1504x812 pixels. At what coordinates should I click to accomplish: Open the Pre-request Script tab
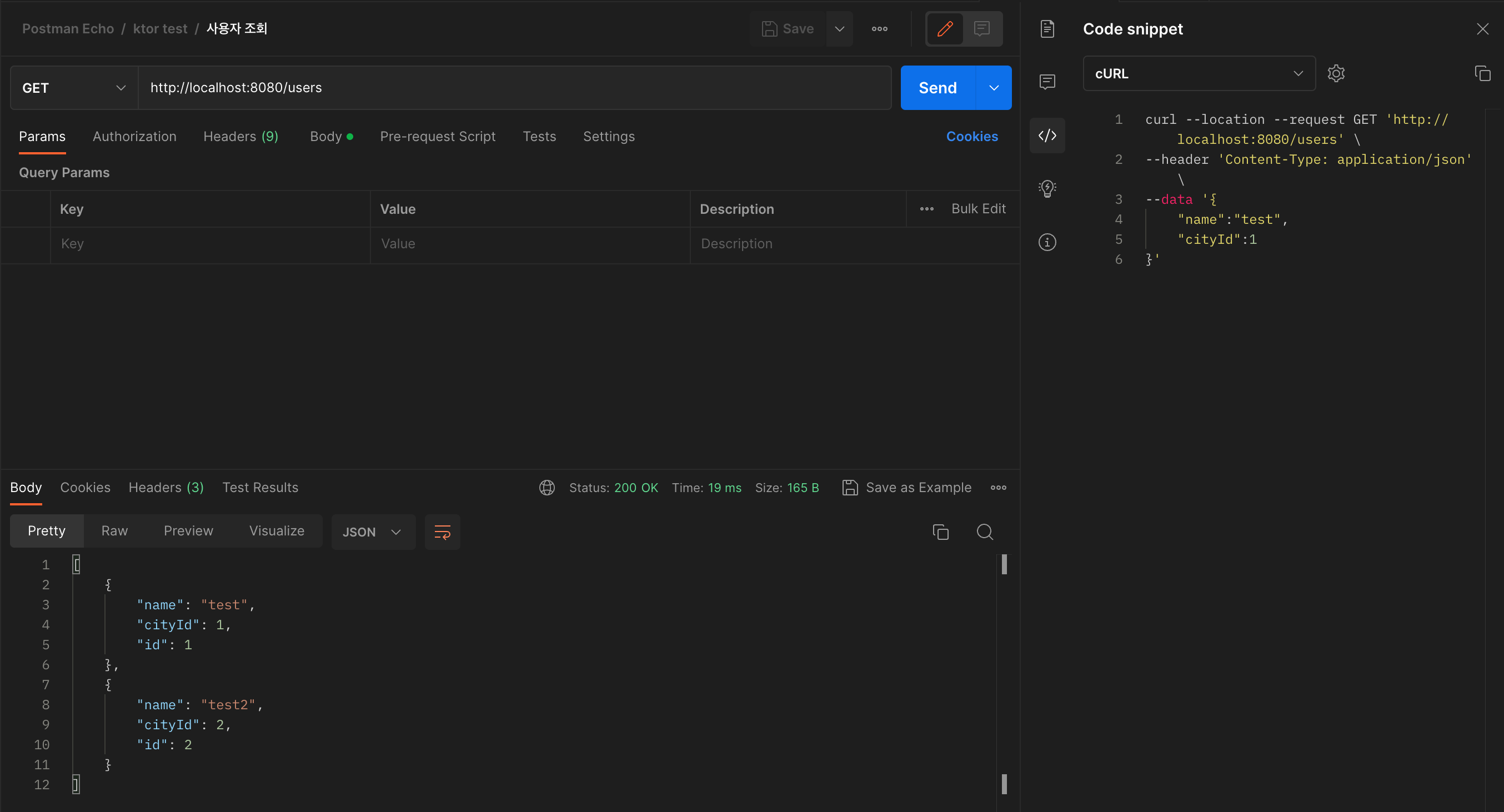click(x=438, y=137)
